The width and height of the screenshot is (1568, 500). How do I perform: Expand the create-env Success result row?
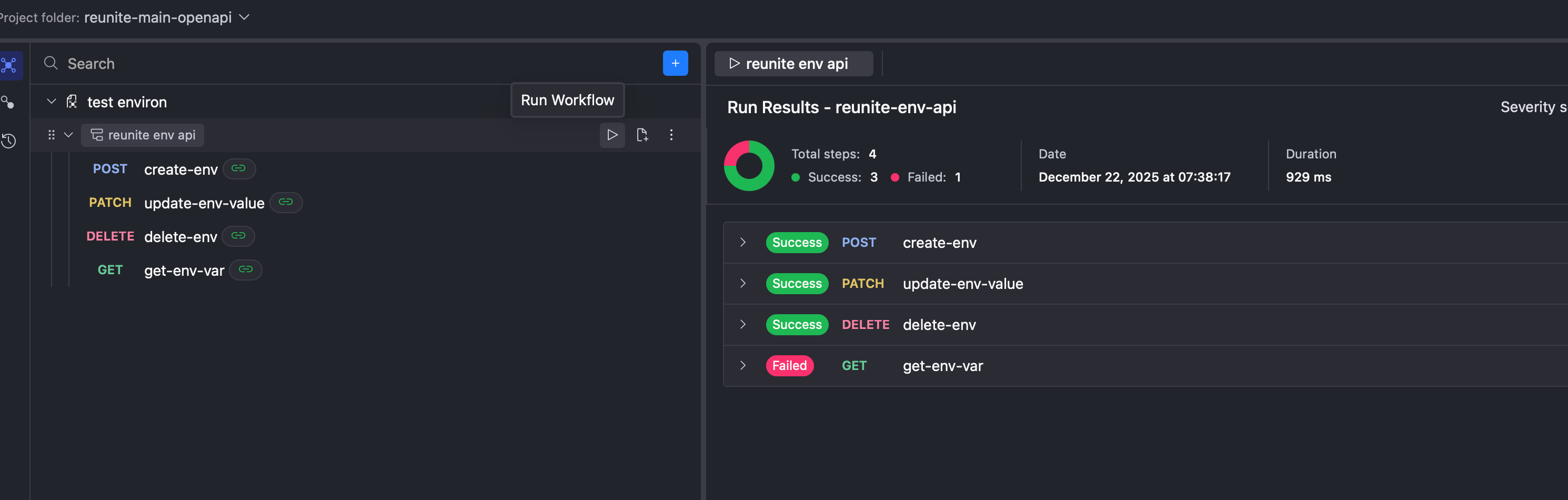(742, 243)
